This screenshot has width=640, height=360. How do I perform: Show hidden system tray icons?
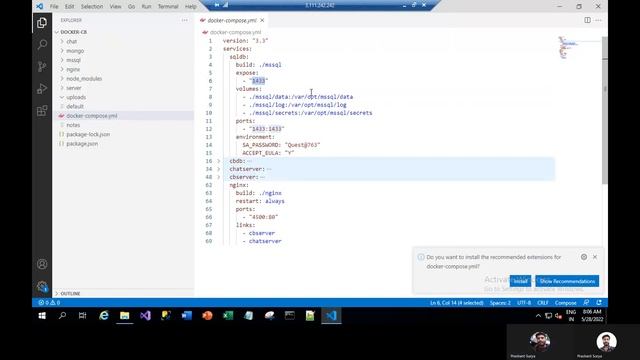[538, 316]
